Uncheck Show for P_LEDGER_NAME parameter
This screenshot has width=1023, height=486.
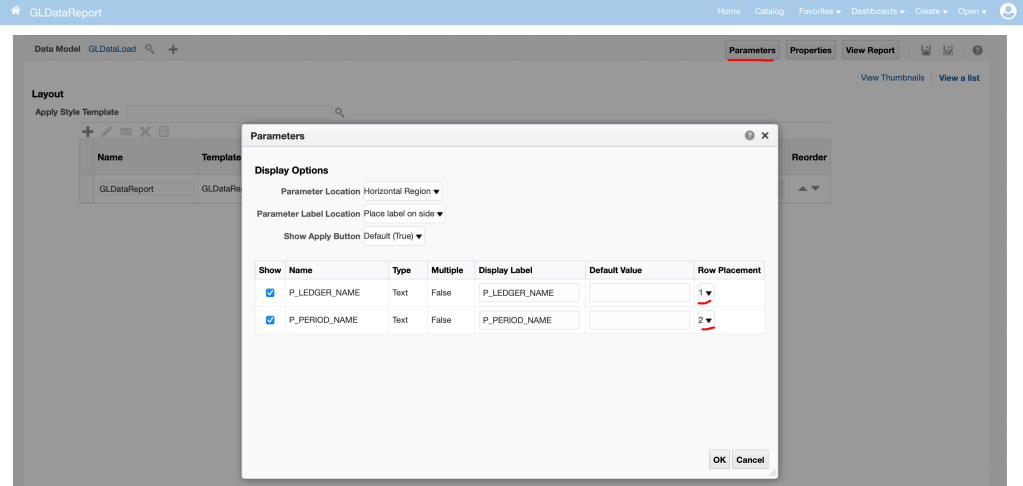pyautogui.click(x=270, y=293)
